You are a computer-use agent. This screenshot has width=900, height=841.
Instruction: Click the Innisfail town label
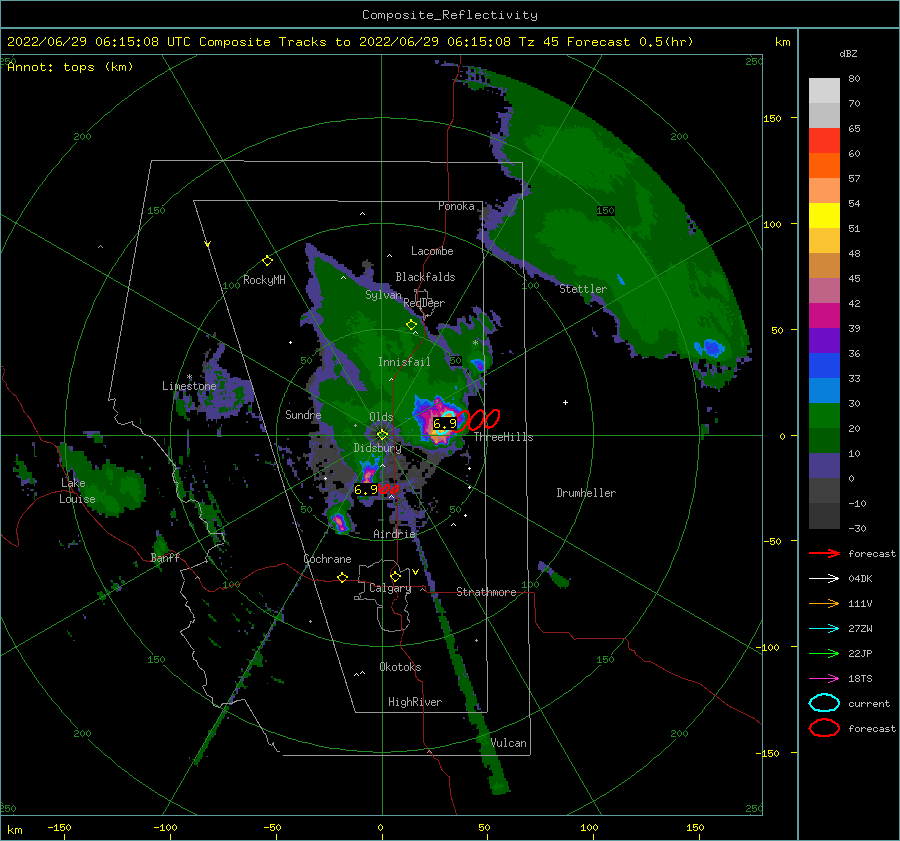(x=404, y=362)
